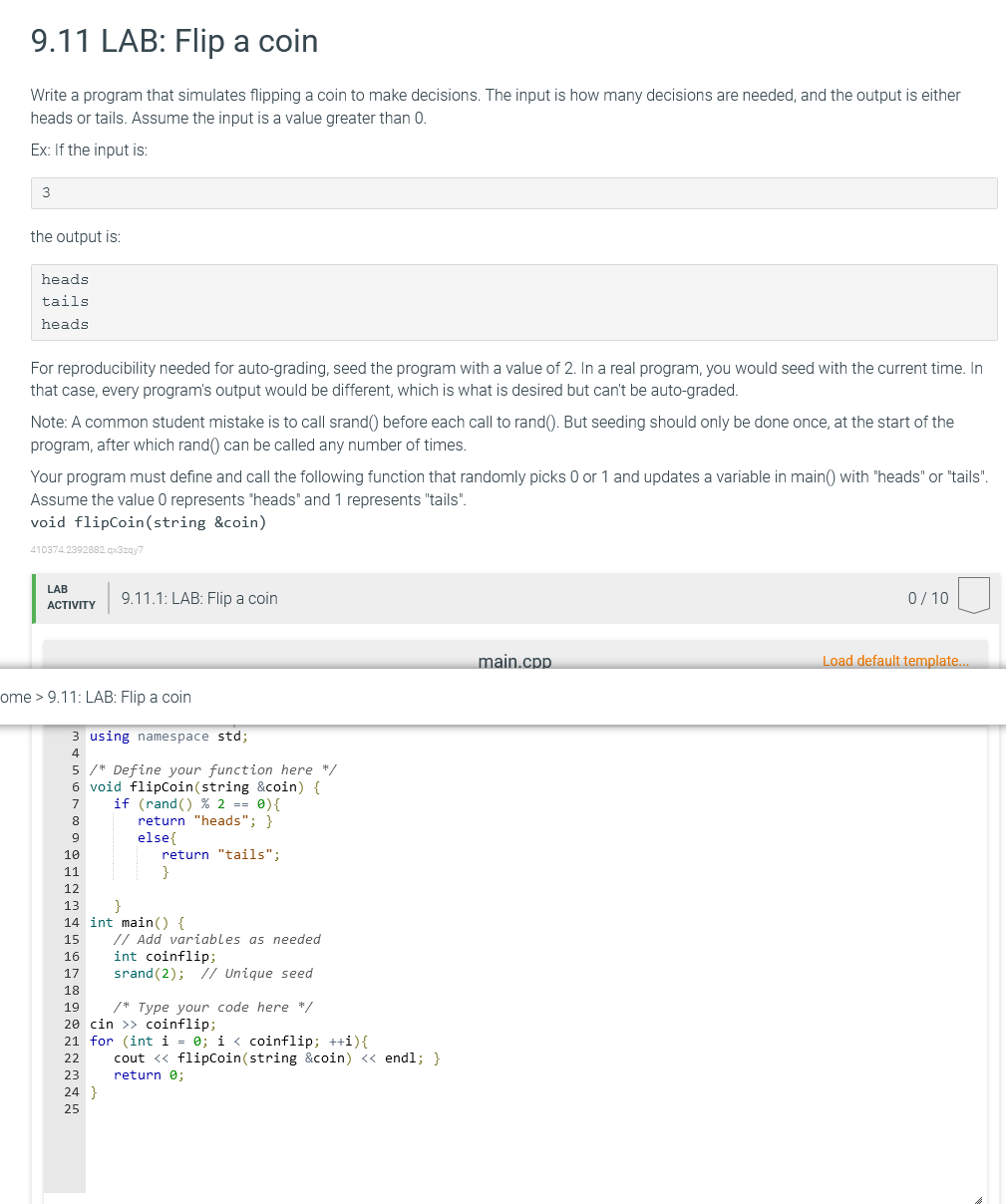Click the flipCoin function definition on line 6
Viewport: 1006px width, 1204px height.
point(199,786)
